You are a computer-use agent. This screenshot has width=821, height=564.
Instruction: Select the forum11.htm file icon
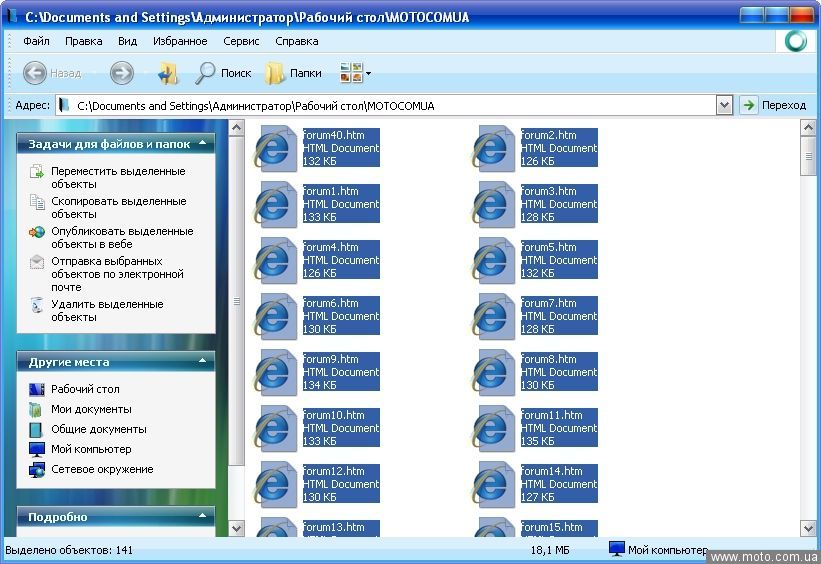[x=493, y=428]
